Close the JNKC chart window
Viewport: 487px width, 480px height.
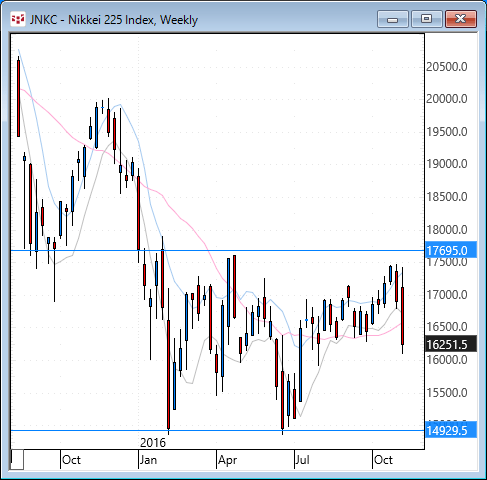(x=461, y=19)
